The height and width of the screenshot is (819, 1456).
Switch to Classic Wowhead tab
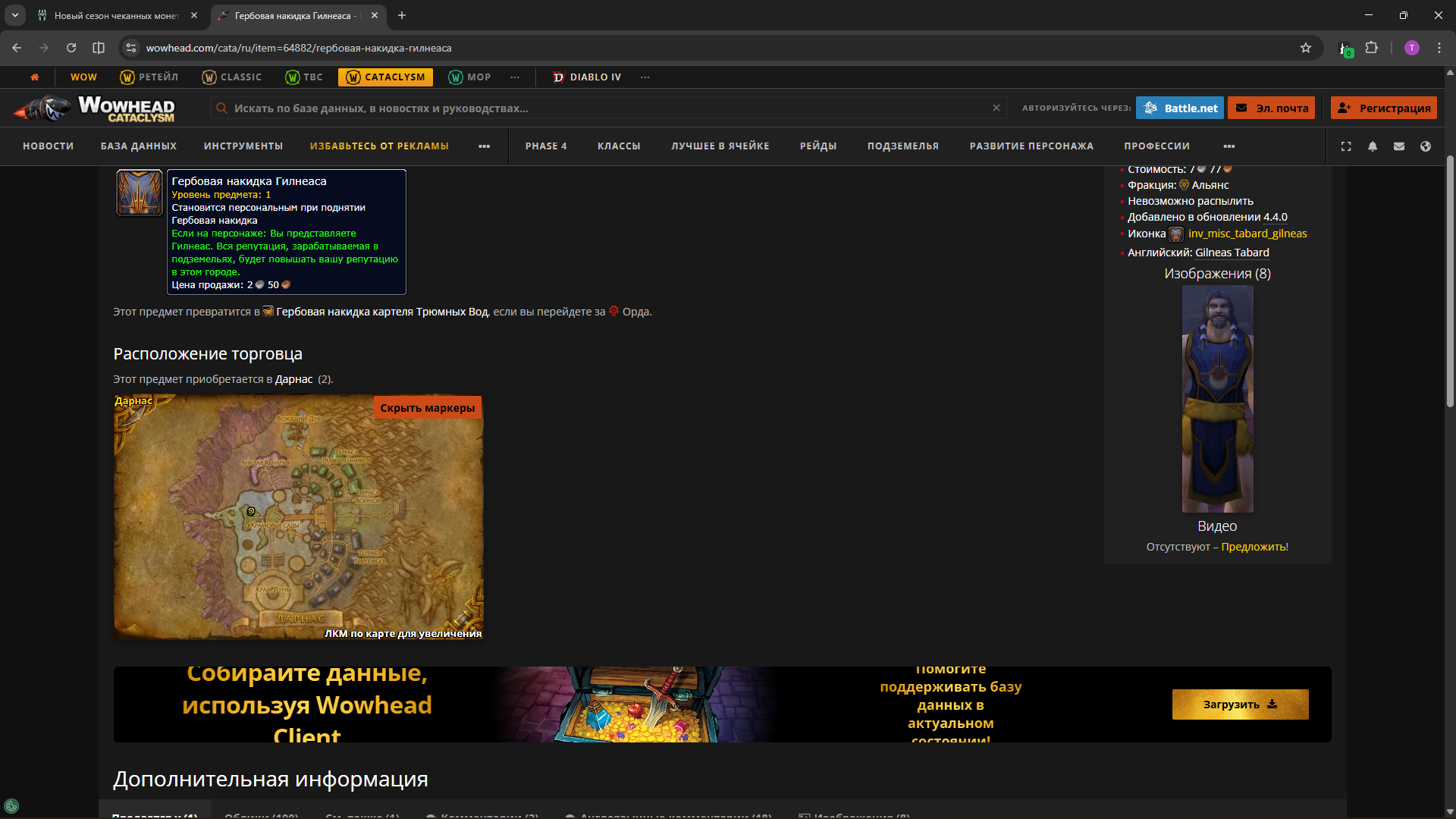point(232,77)
